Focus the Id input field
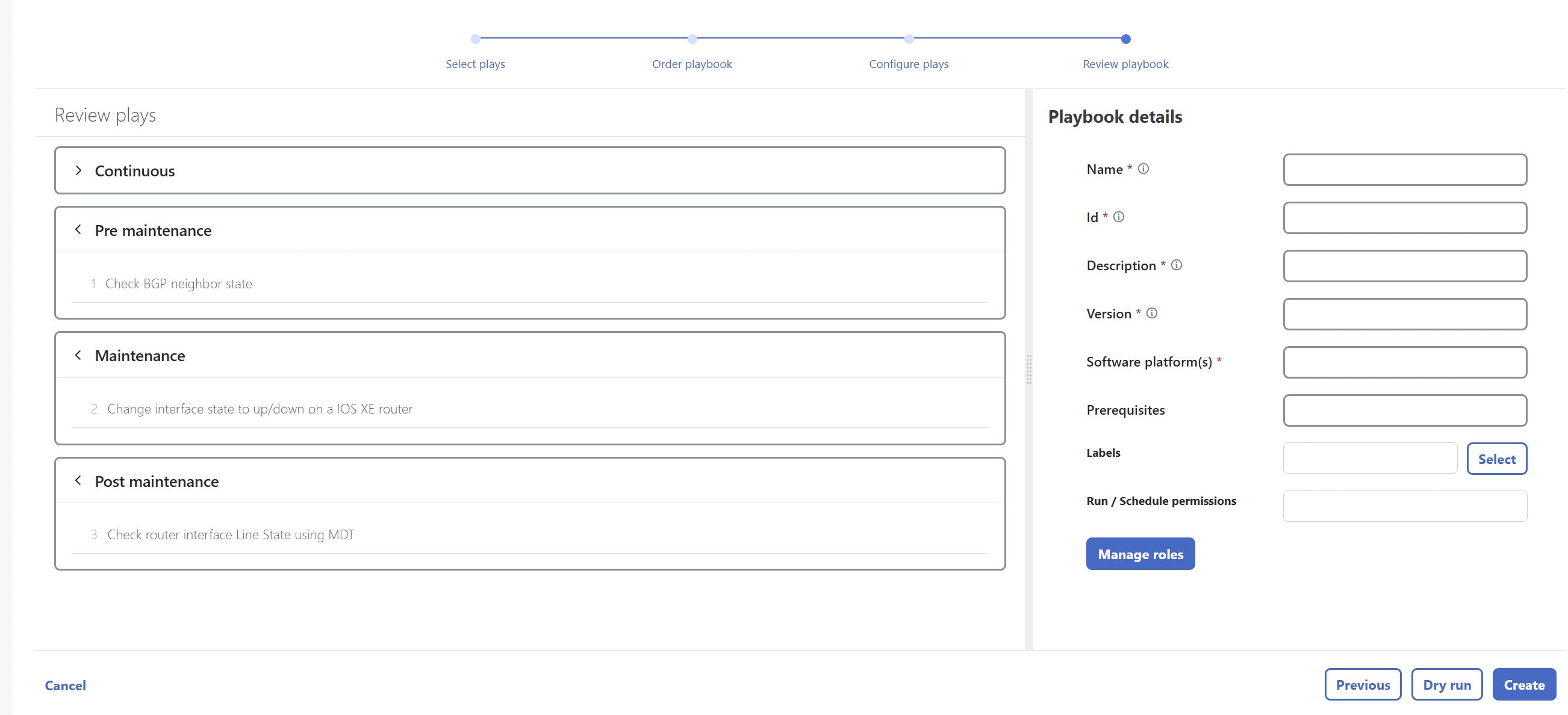Viewport: 1568px width, 715px height. (x=1404, y=218)
